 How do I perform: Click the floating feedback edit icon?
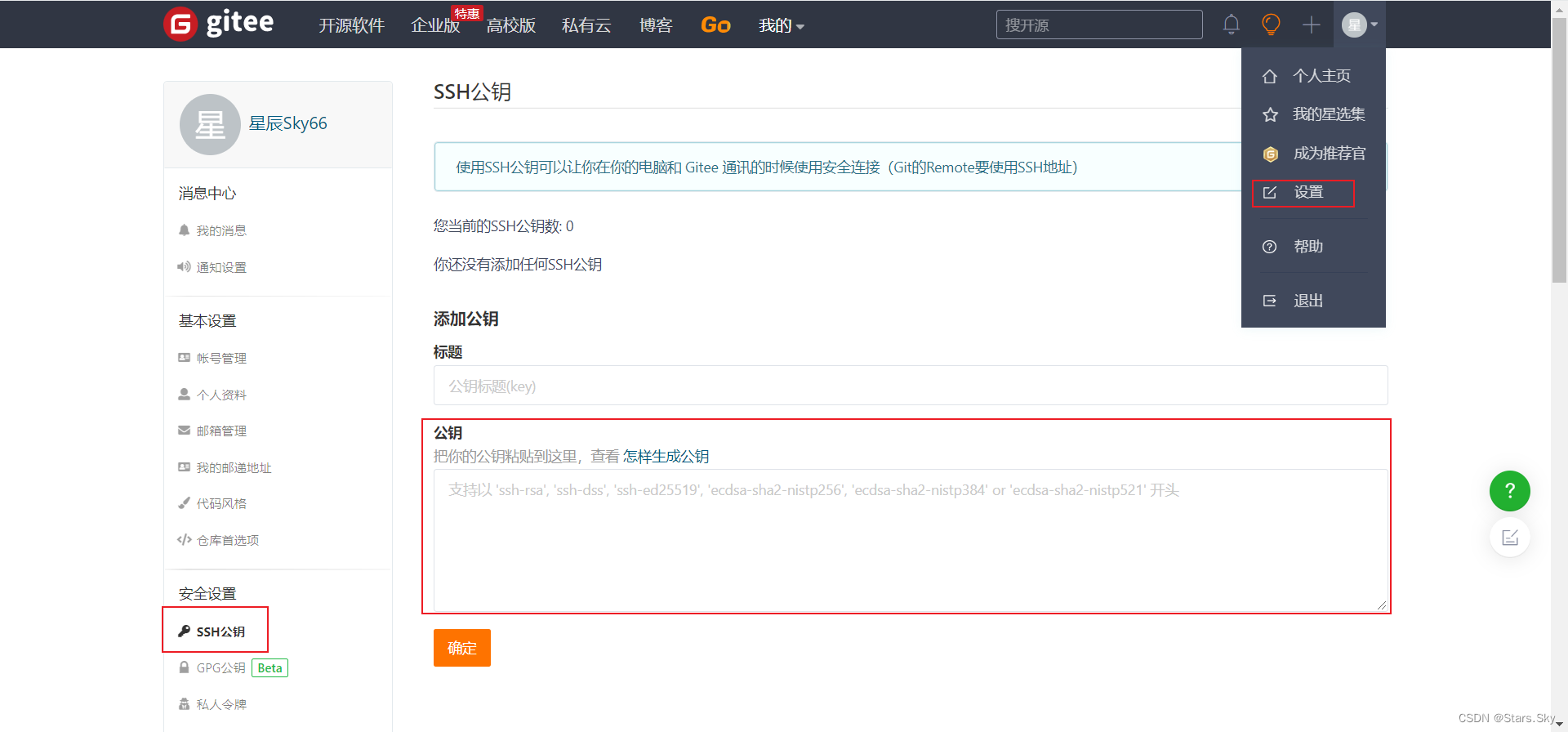tap(1509, 538)
